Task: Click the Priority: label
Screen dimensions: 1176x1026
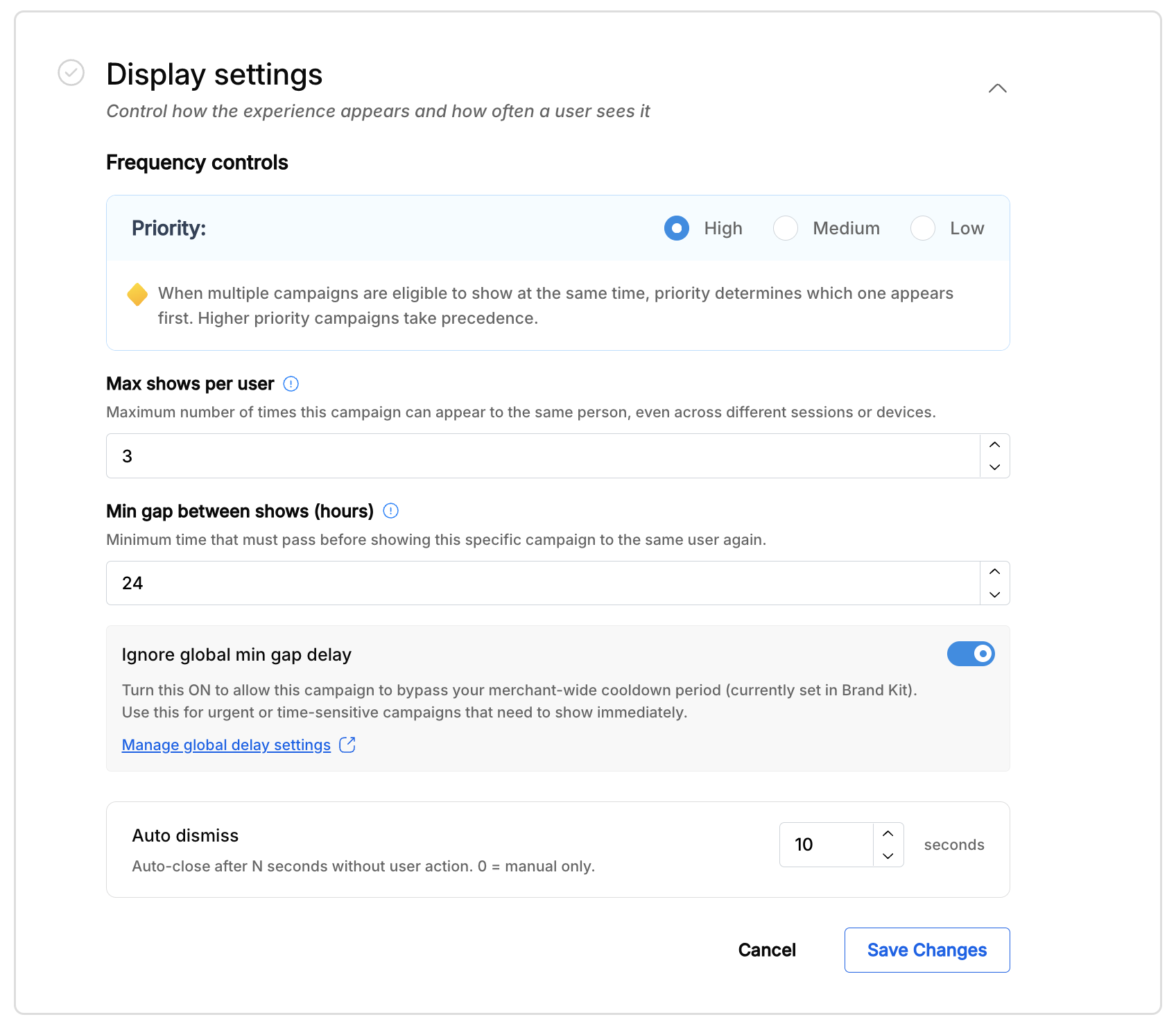Action: [169, 228]
